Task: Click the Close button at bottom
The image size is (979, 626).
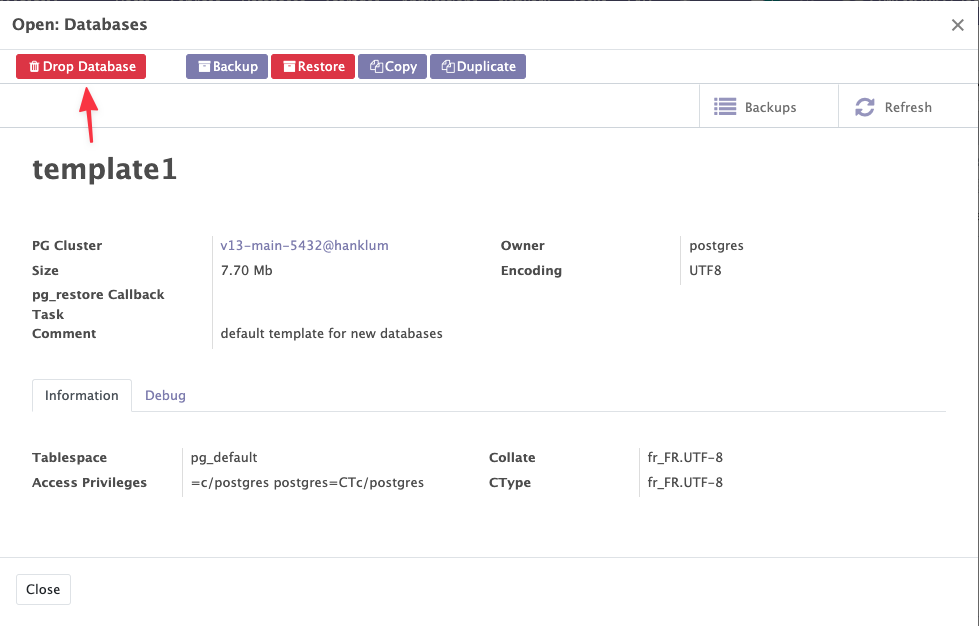Action: coord(43,589)
